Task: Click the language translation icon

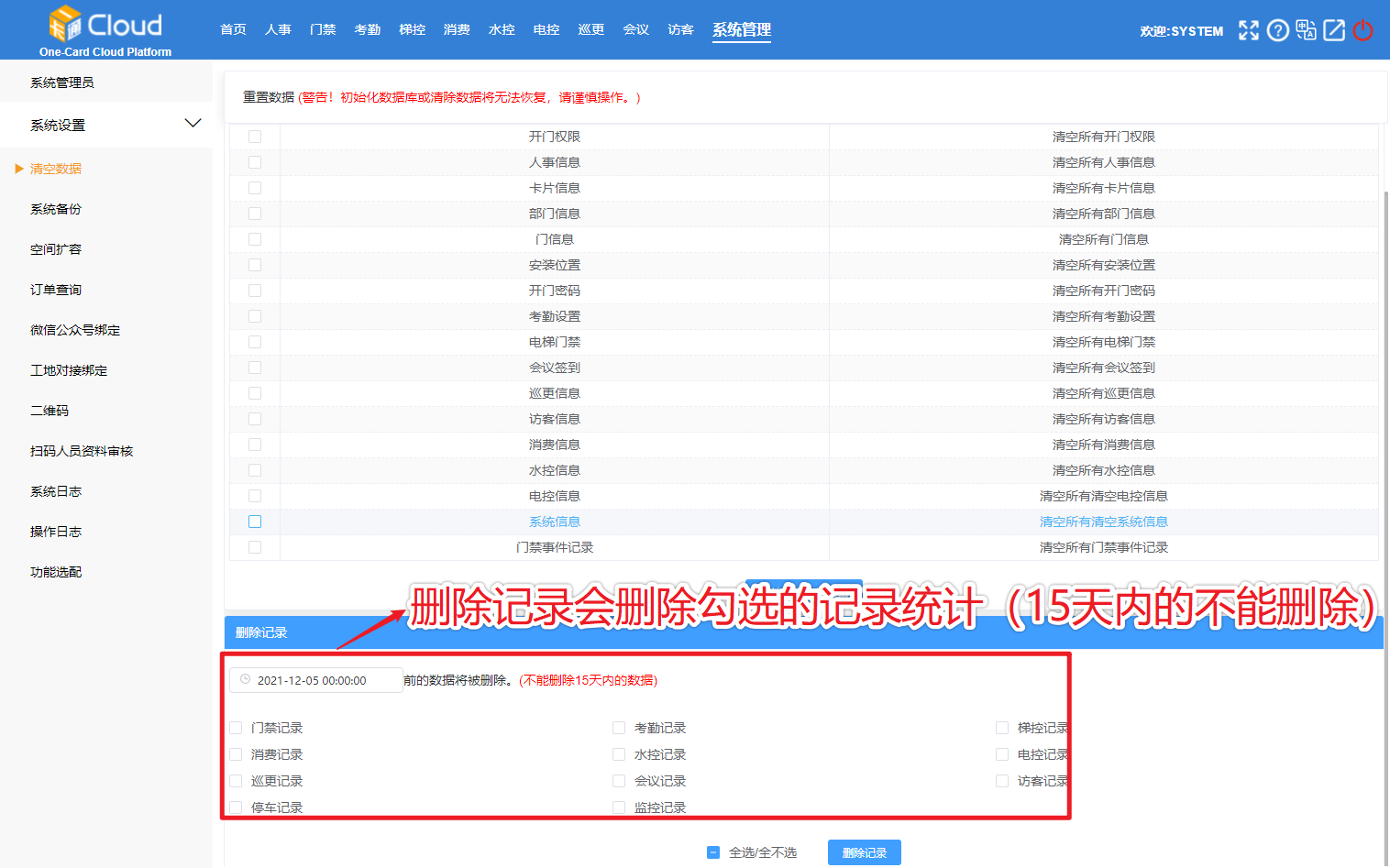Action: pos(1306,30)
